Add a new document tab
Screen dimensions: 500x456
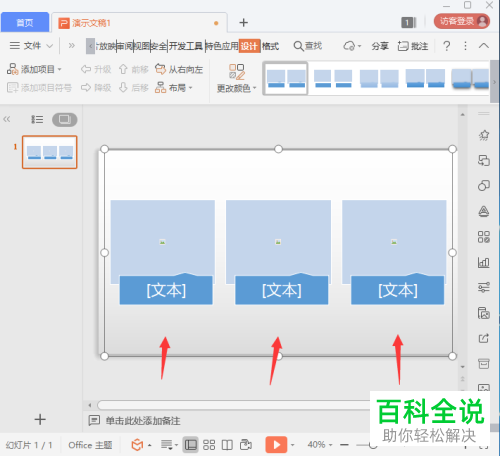[244, 22]
